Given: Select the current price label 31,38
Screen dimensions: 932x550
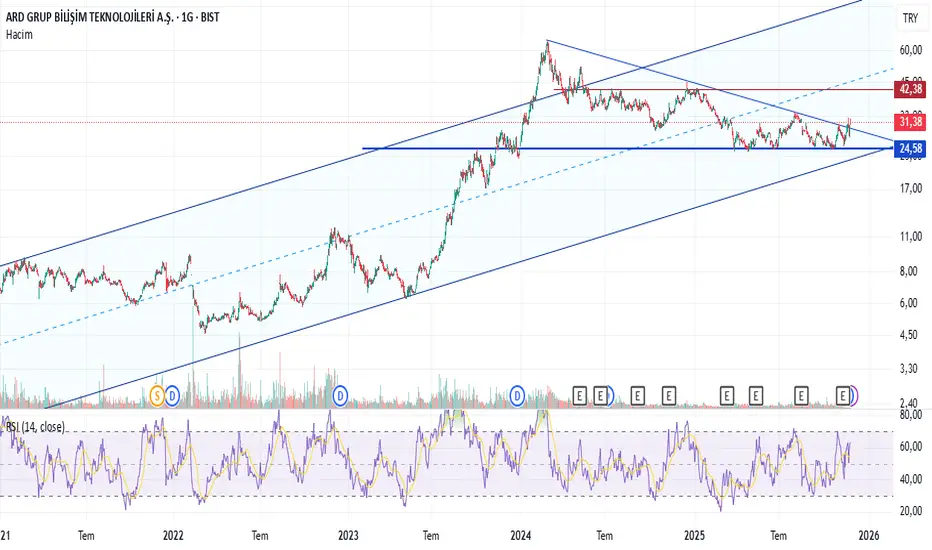Looking at the screenshot, I should pos(910,122).
